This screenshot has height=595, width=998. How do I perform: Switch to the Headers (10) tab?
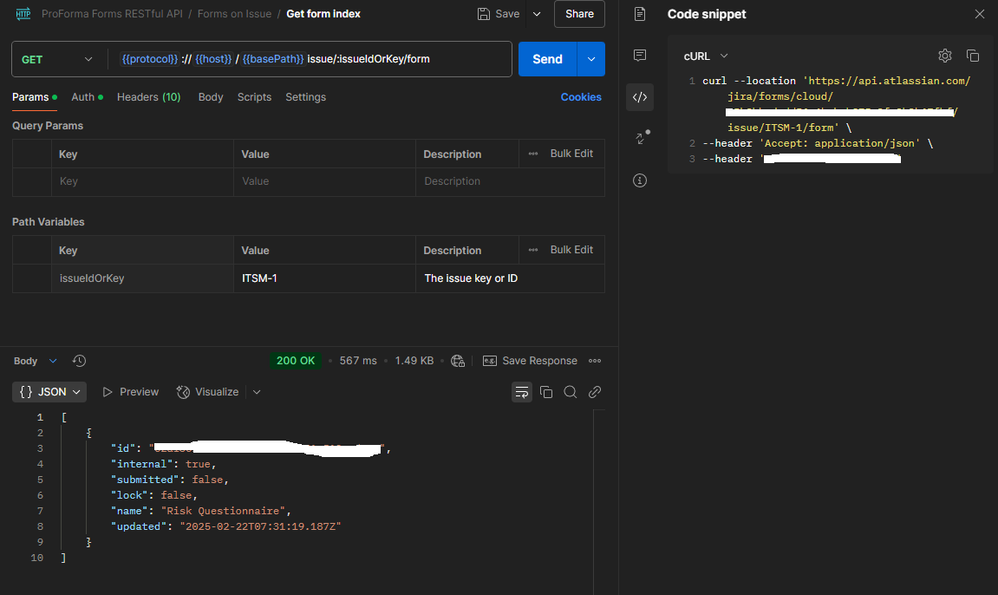click(148, 97)
